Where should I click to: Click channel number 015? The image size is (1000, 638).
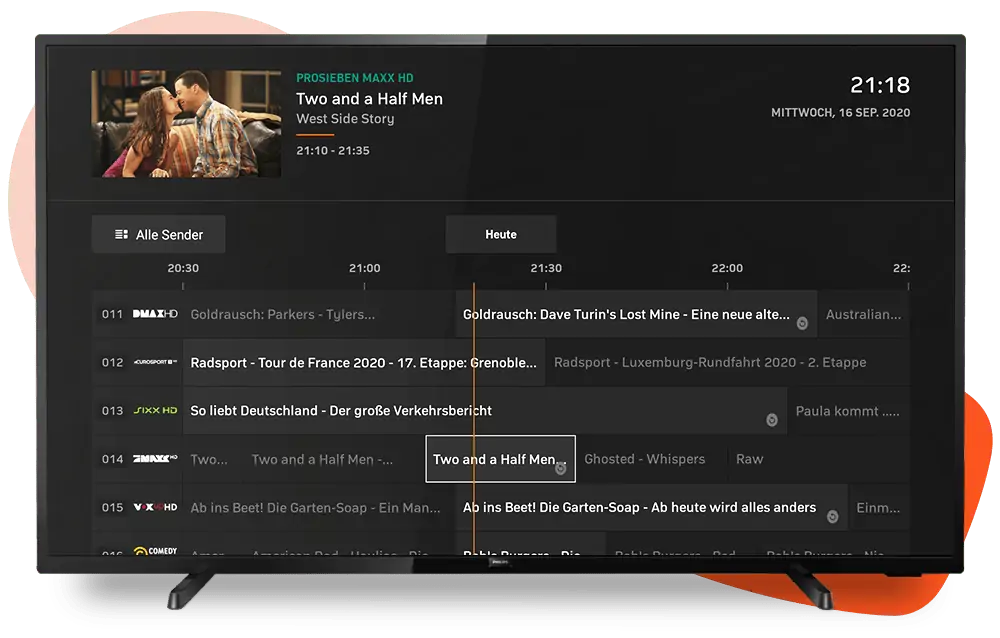(x=112, y=507)
